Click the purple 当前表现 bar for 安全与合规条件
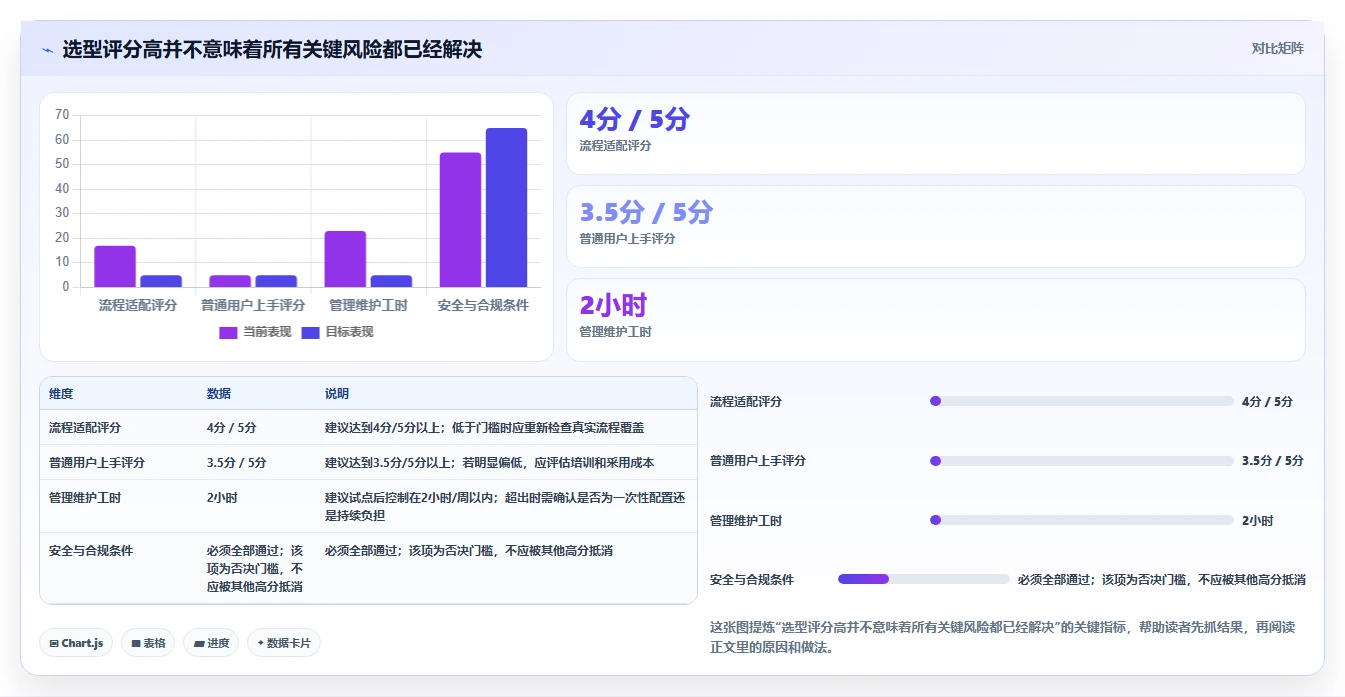Viewport: 1345px width, 697px height. (x=460, y=220)
